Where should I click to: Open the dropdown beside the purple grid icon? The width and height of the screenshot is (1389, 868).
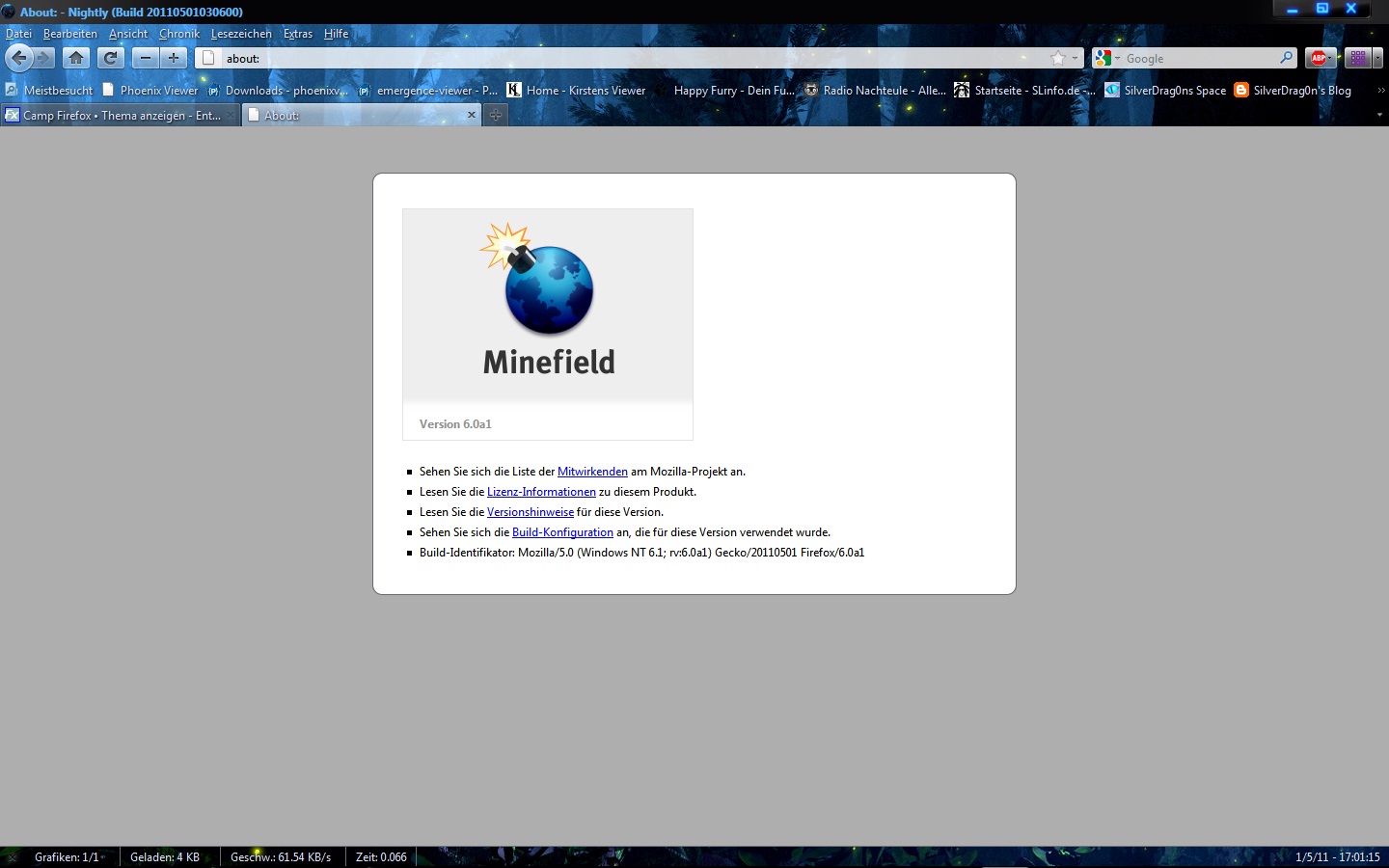click(1376, 58)
